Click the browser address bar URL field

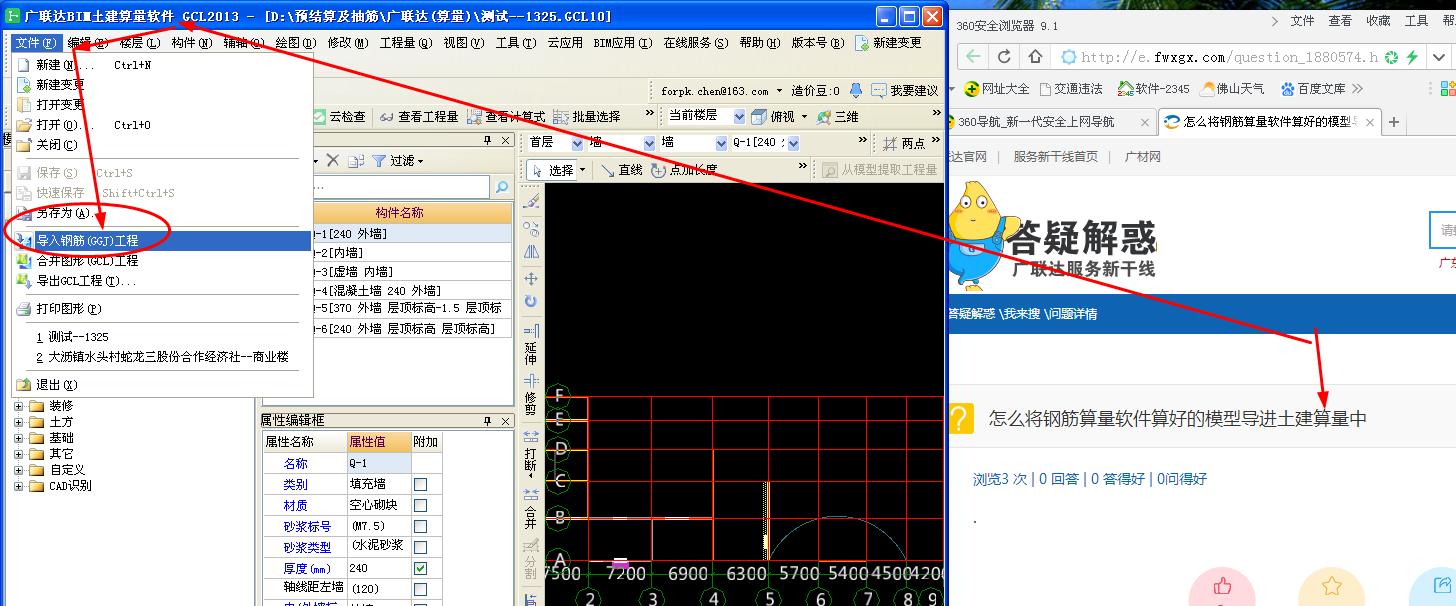click(x=1229, y=57)
